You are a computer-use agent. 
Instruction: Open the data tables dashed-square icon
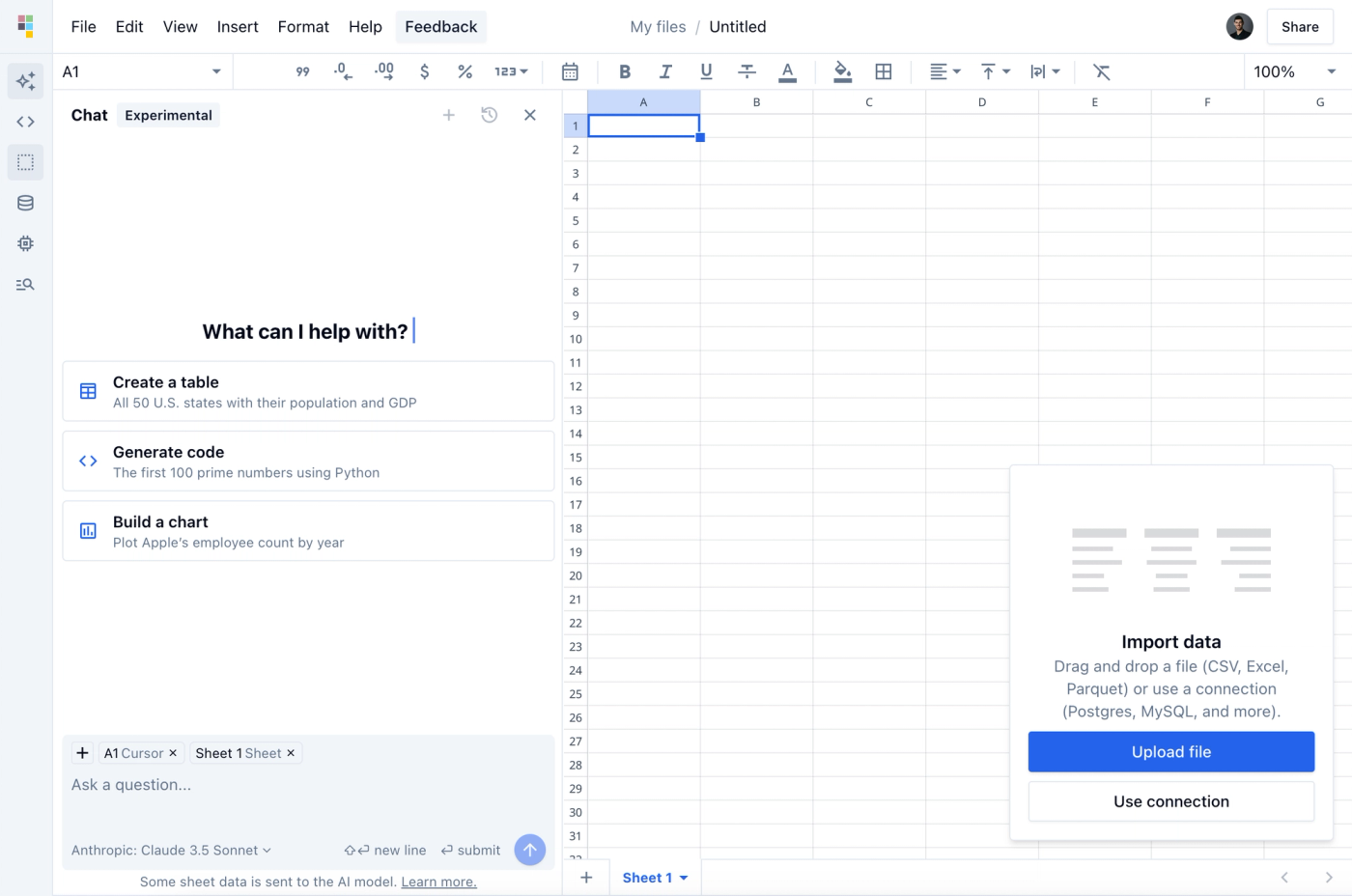click(x=26, y=162)
